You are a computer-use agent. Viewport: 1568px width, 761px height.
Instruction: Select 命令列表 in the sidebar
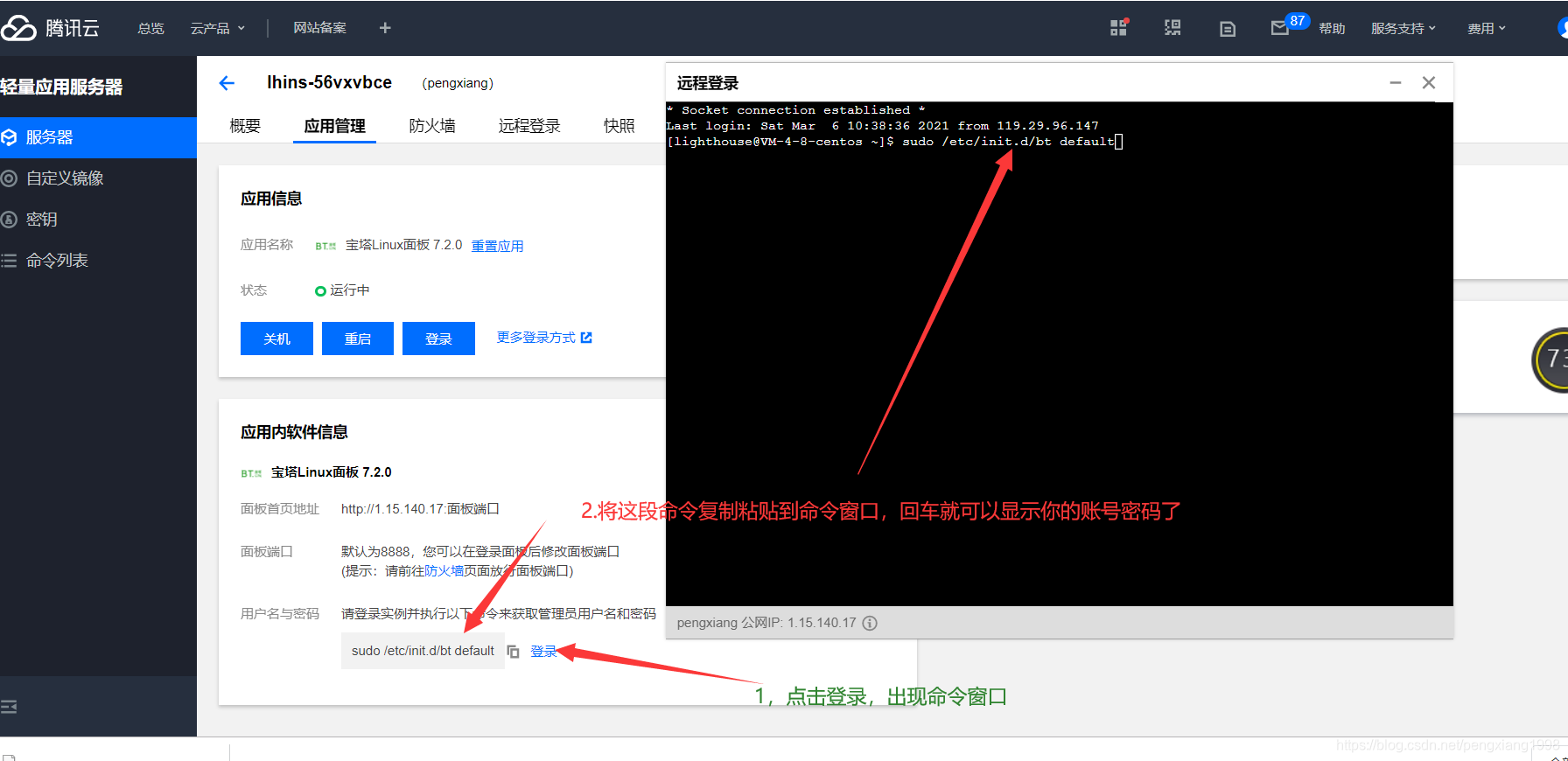tap(98, 261)
